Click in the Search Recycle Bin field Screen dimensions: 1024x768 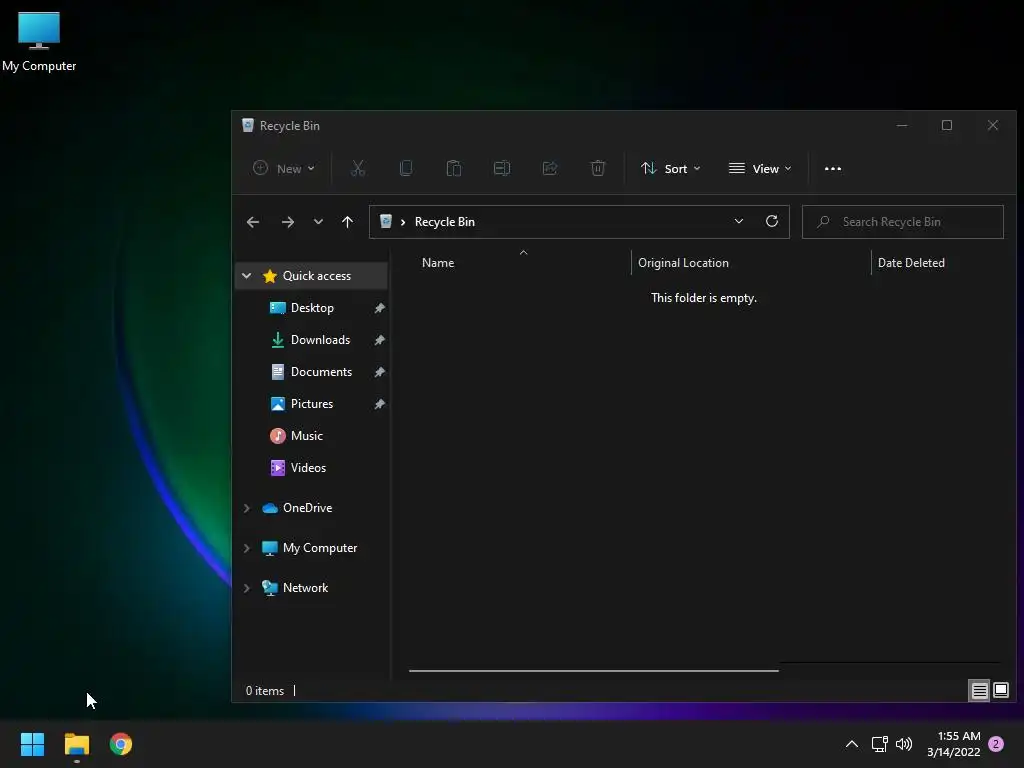pos(903,222)
